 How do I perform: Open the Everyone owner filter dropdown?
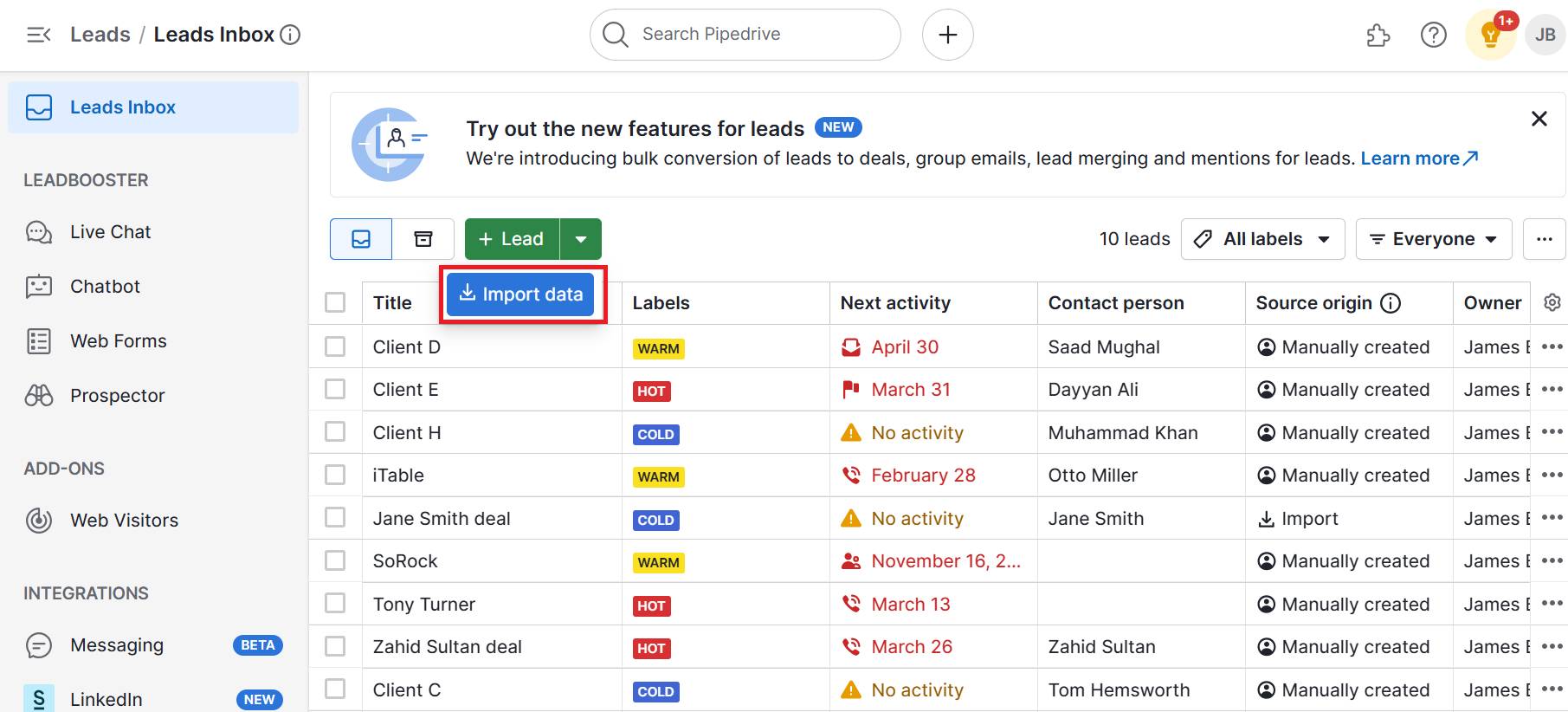tap(1433, 239)
